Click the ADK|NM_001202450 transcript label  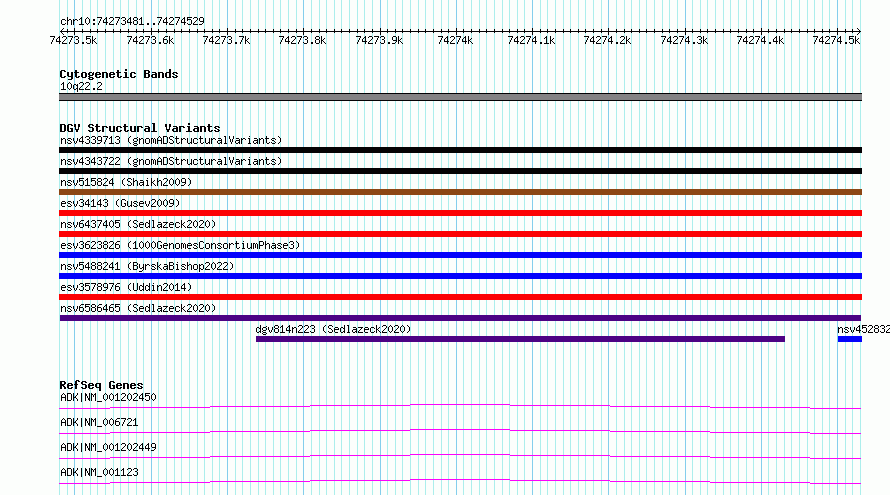[108, 397]
